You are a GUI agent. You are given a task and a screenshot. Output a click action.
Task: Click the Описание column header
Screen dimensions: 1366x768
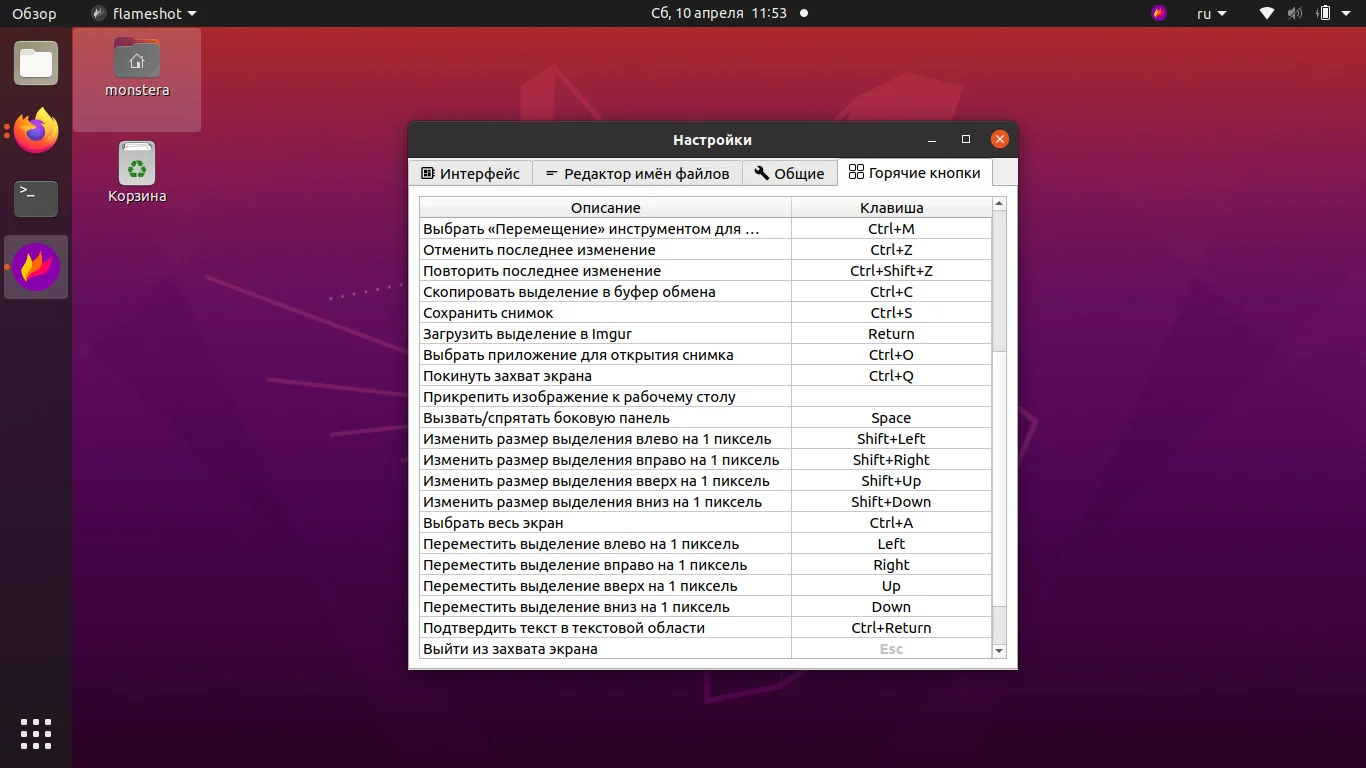pos(604,207)
